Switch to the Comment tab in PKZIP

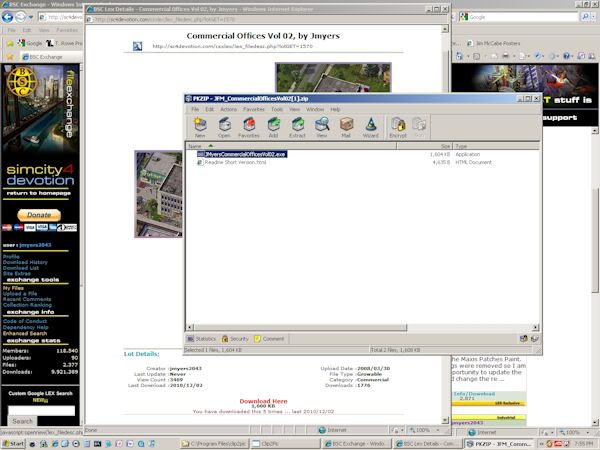click(269, 339)
